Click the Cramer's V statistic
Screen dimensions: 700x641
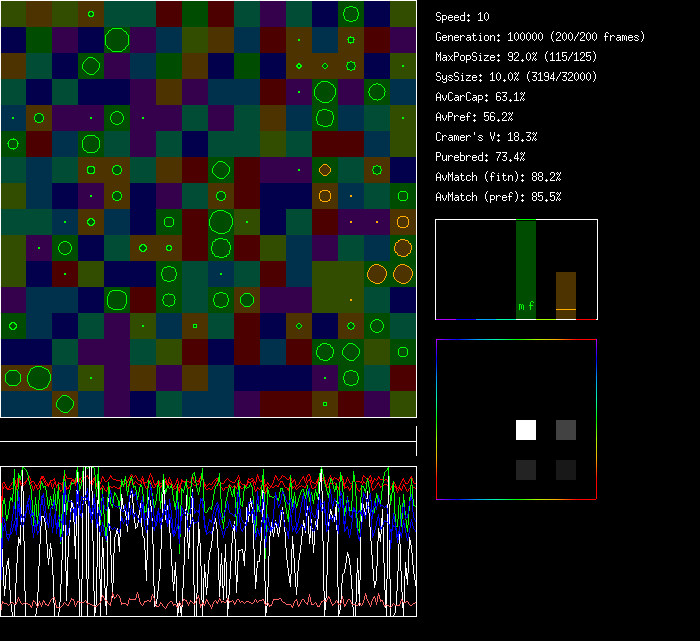pos(486,137)
